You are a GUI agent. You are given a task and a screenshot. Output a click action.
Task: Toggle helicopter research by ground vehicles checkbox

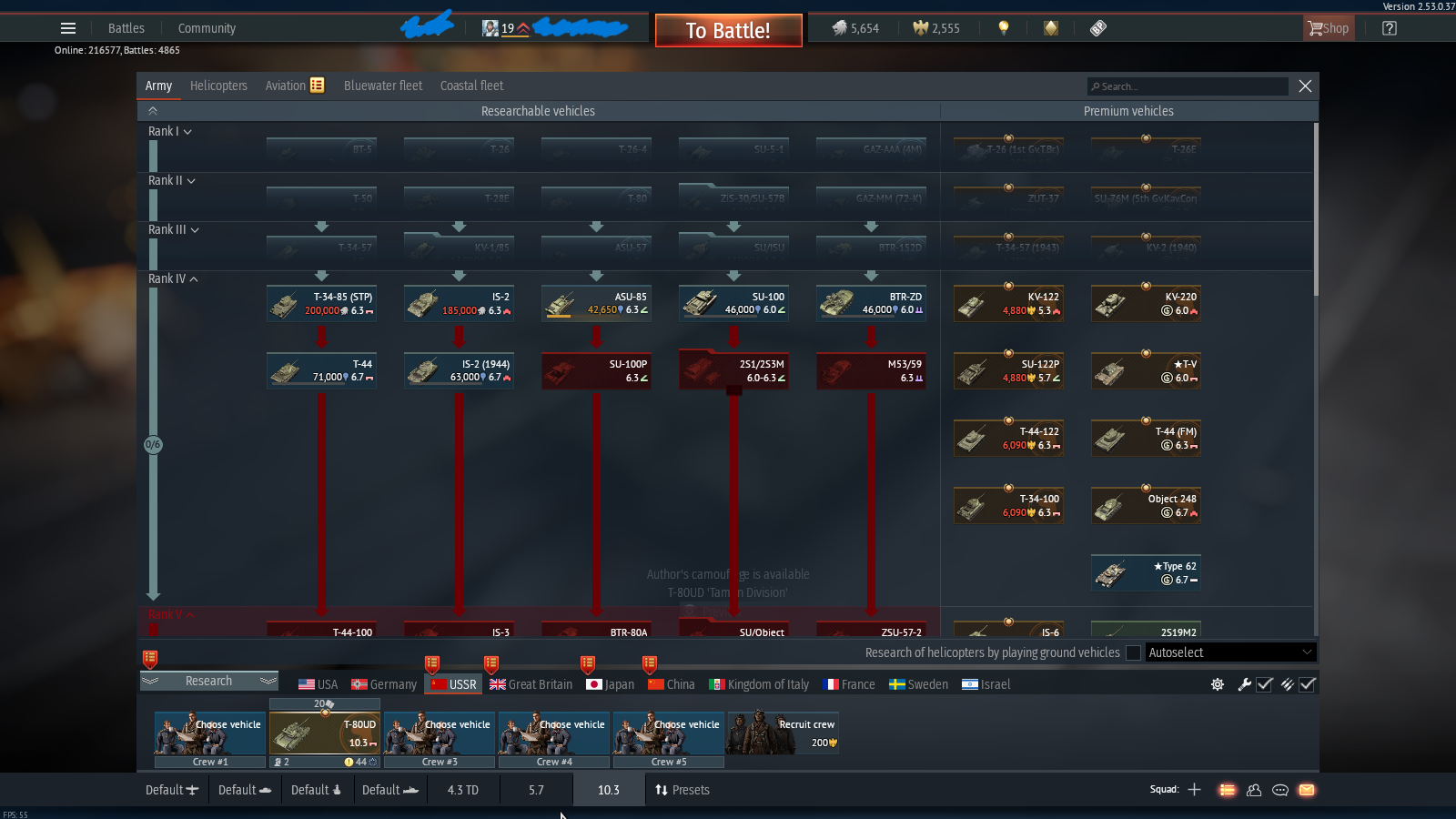click(x=1133, y=652)
